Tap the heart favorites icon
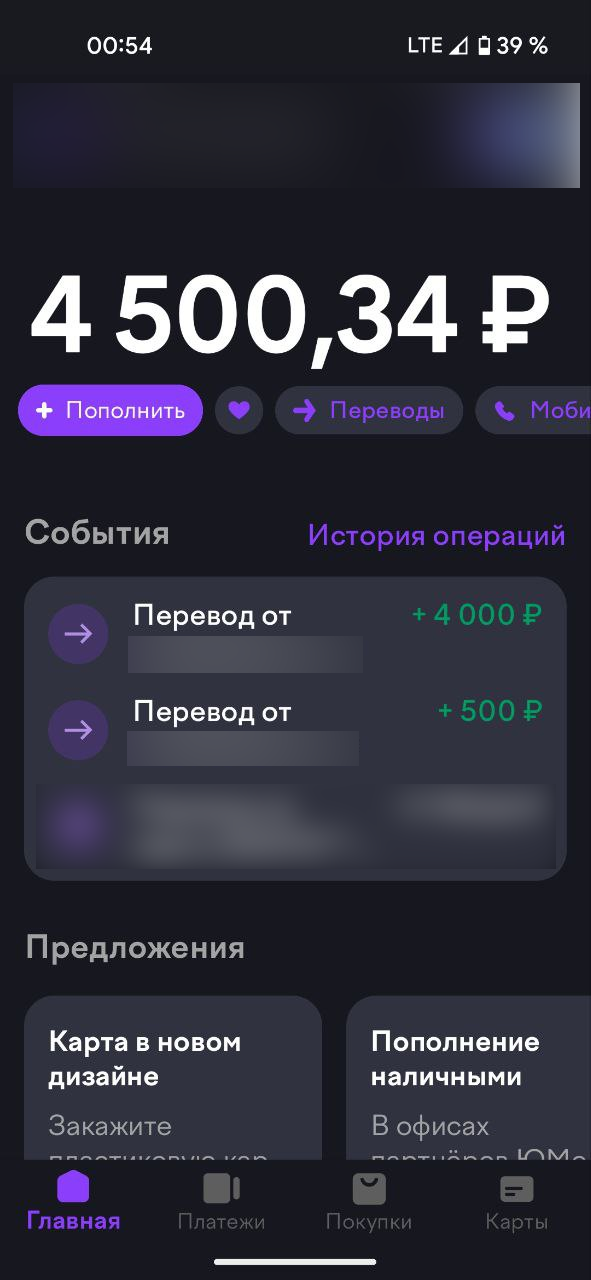591x1280 pixels. click(x=238, y=410)
